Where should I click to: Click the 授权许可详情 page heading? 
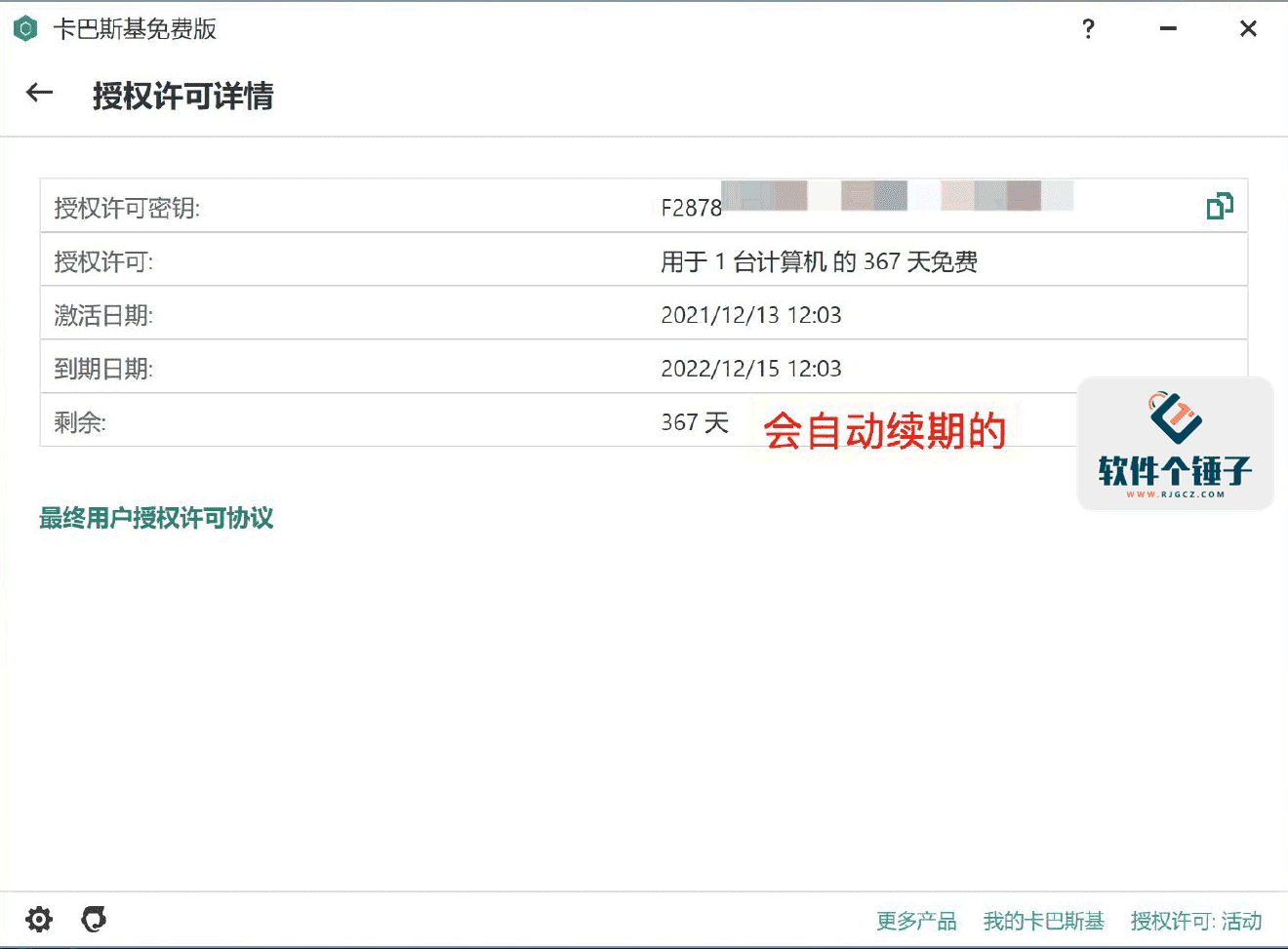tap(182, 96)
